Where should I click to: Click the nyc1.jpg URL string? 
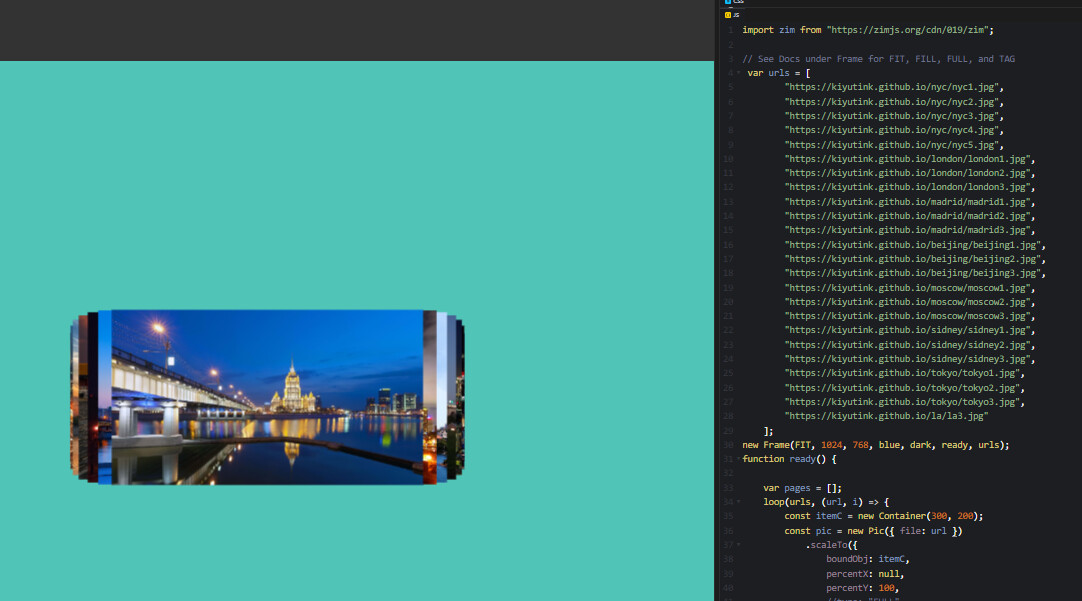pyautogui.click(x=893, y=87)
